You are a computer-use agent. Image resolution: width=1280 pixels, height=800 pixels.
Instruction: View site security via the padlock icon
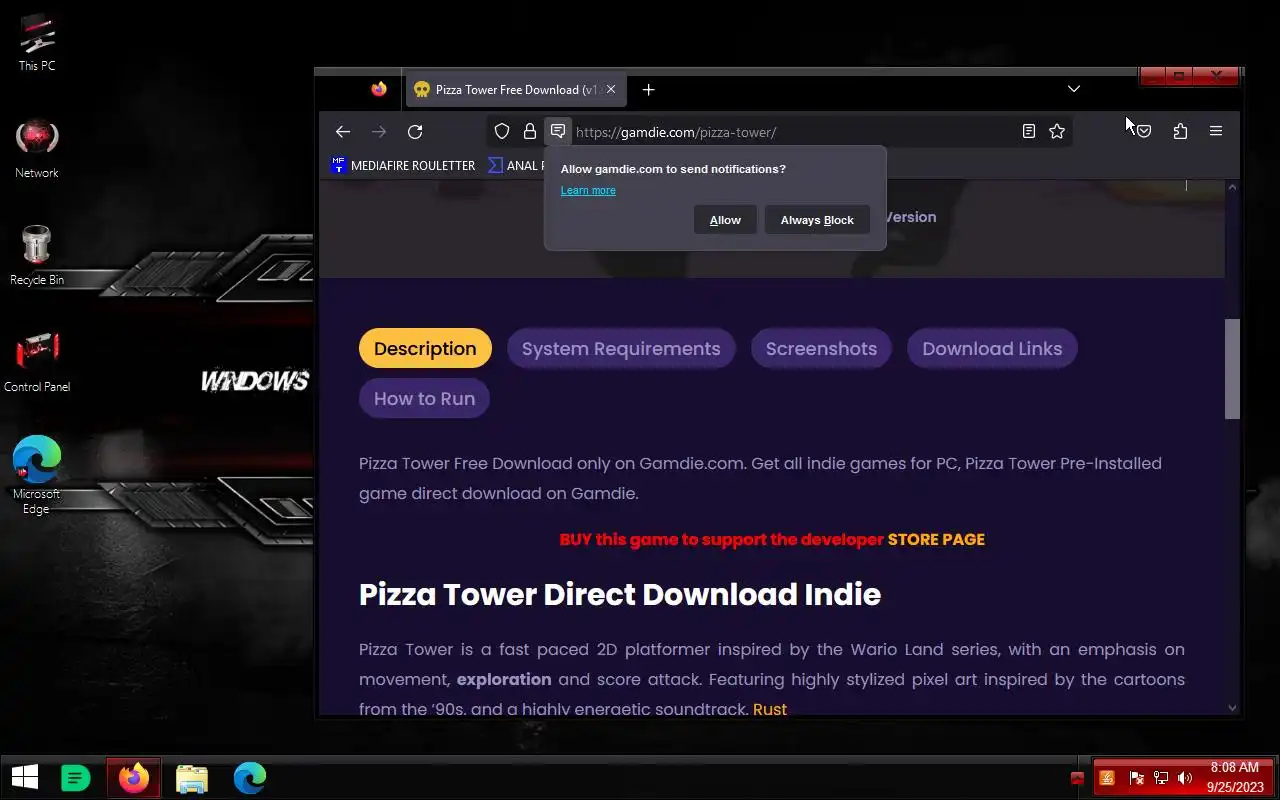click(x=530, y=131)
